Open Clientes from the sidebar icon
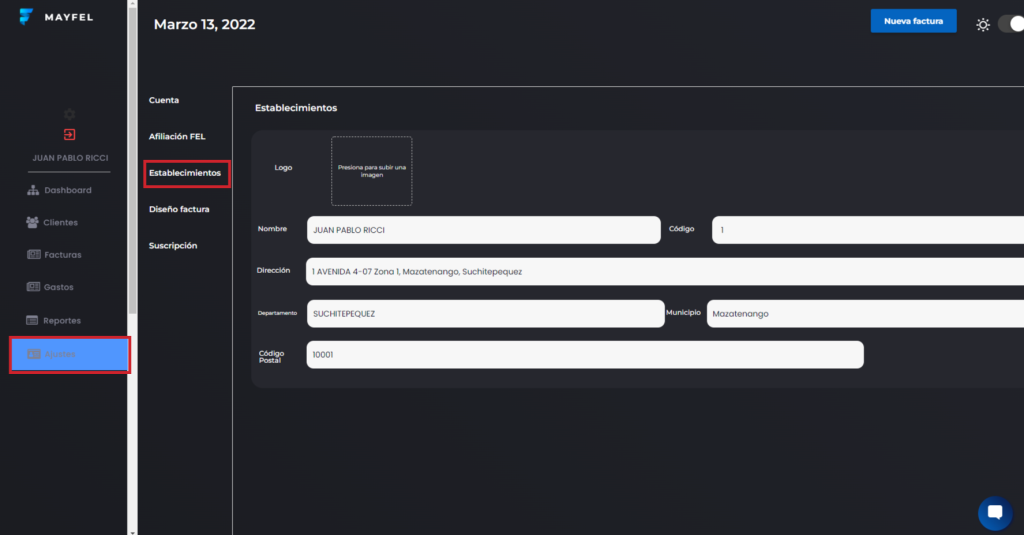Image resolution: width=1024 pixels, height=535 pixels. point(33,222)
